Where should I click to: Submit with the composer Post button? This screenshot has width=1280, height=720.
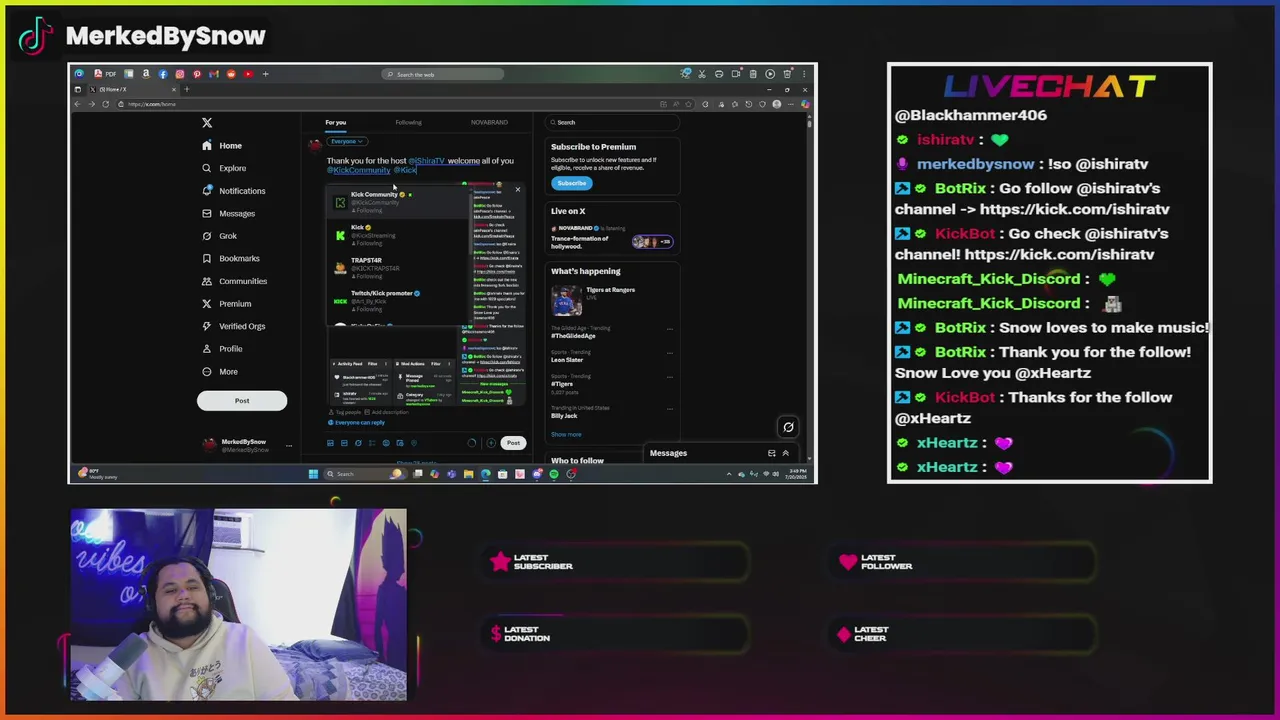[x=513, y=443]
